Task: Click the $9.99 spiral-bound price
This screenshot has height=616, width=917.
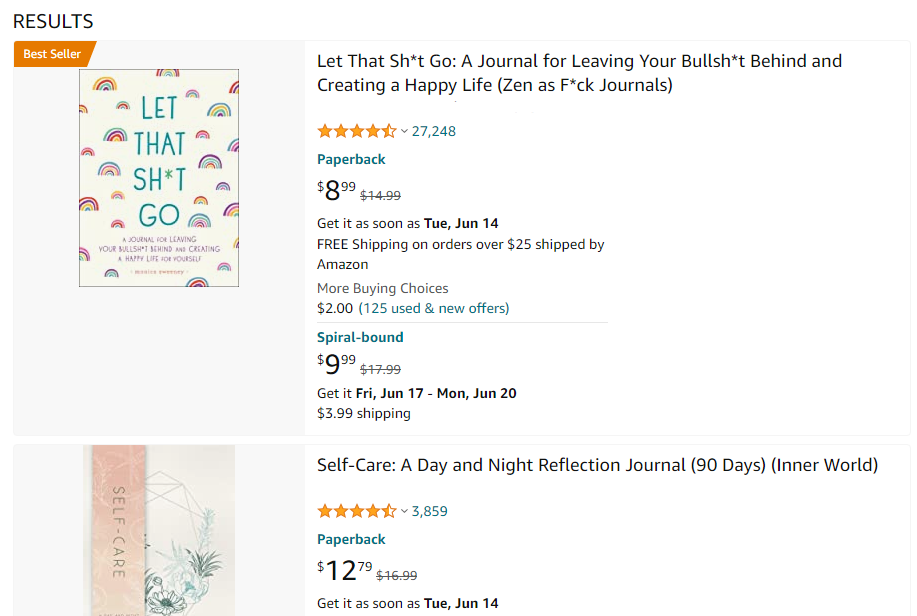Action: pos(336,365)
